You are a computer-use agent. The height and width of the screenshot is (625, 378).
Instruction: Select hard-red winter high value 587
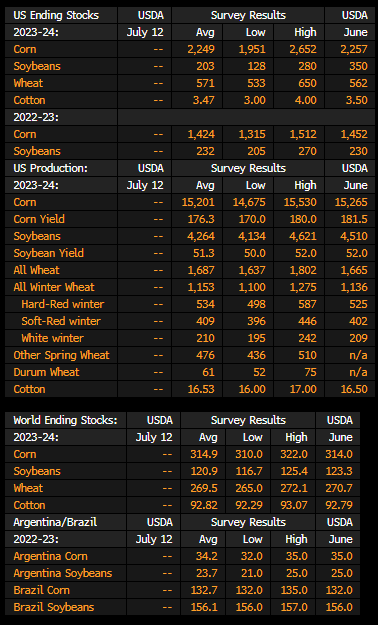(307, 305)
